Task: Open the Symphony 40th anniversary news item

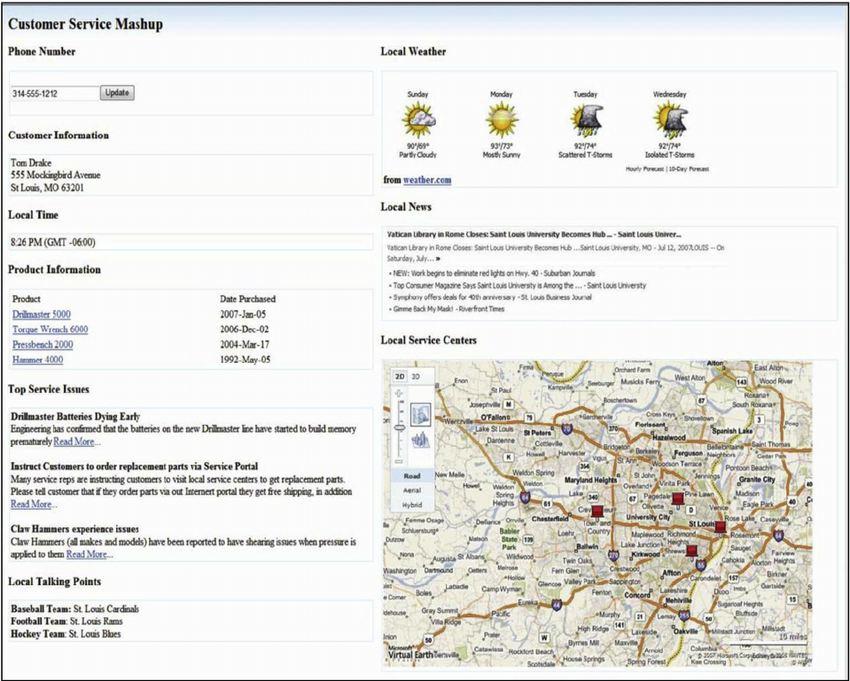Action: [492, 297]
